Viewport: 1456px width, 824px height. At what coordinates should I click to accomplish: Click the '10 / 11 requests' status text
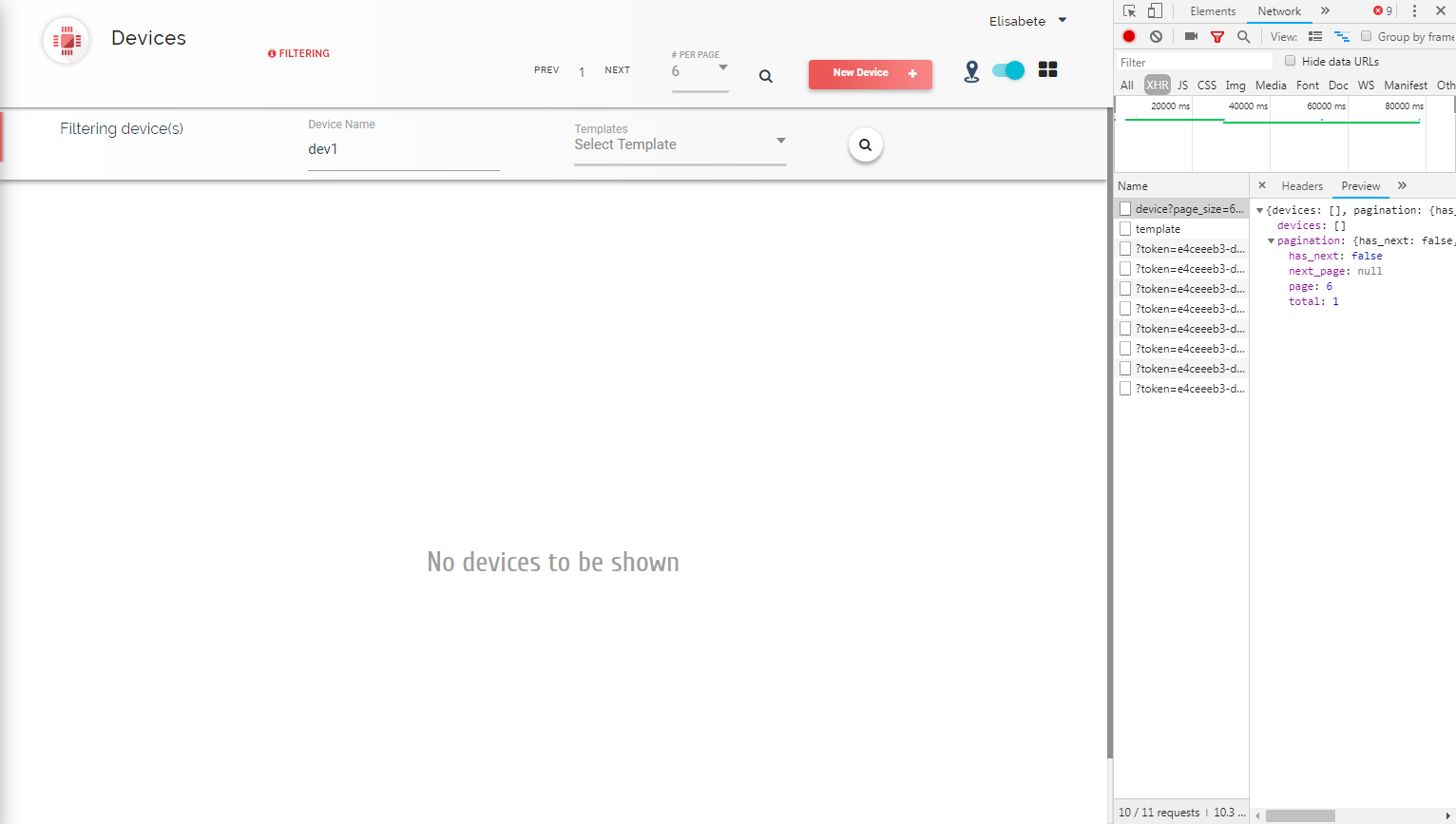(1159, 813)
